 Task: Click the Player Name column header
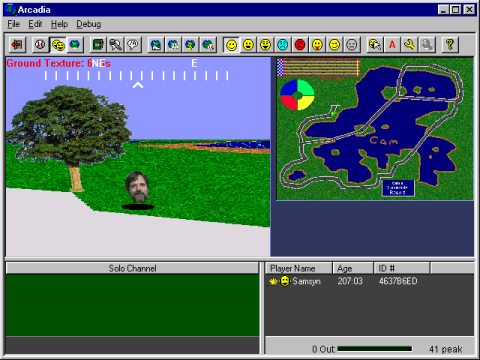(299, 268)
